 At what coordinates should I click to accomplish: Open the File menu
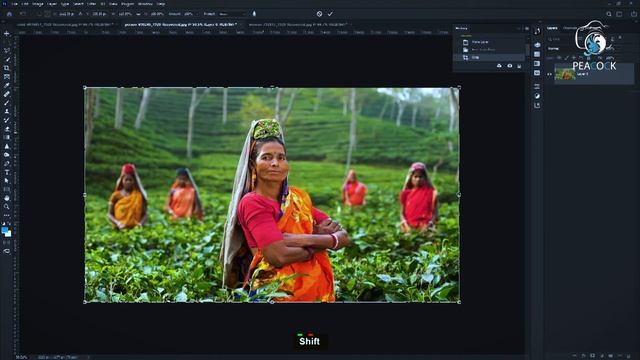[x=14, y=4]
